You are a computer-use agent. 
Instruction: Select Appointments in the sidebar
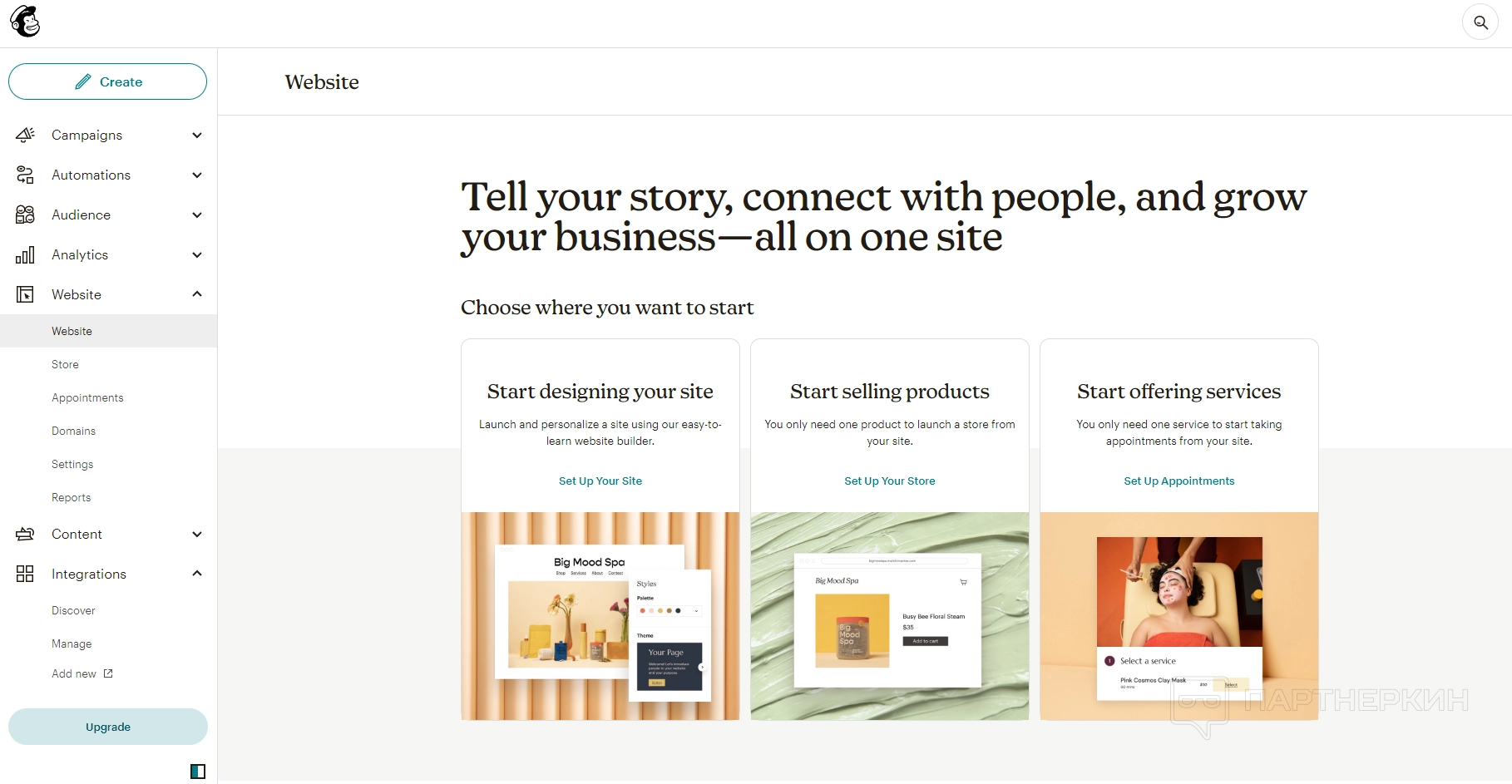[x=87, y=397]
